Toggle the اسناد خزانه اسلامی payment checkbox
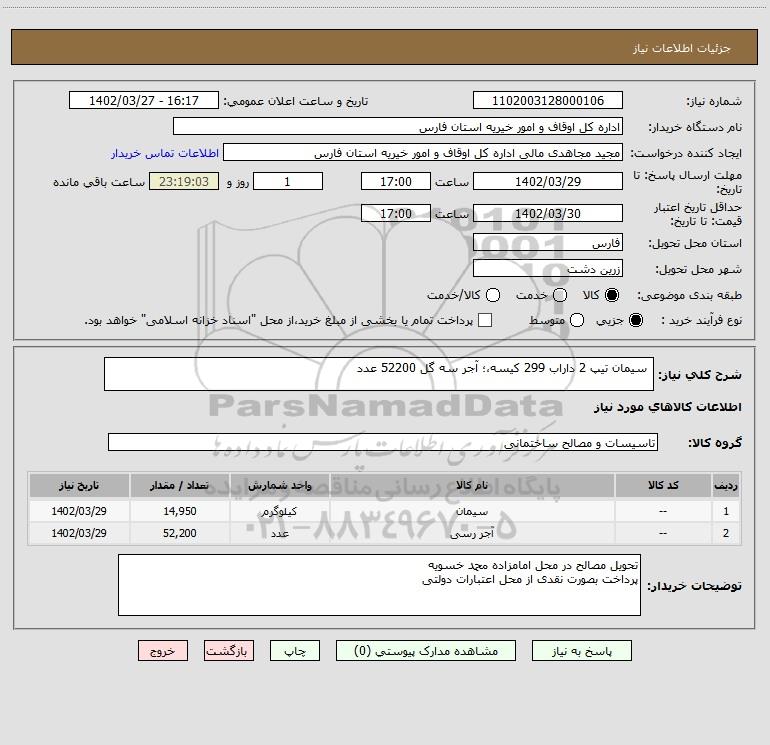The height and width of the screenshot is (745, 770). [x=485, y=320]
